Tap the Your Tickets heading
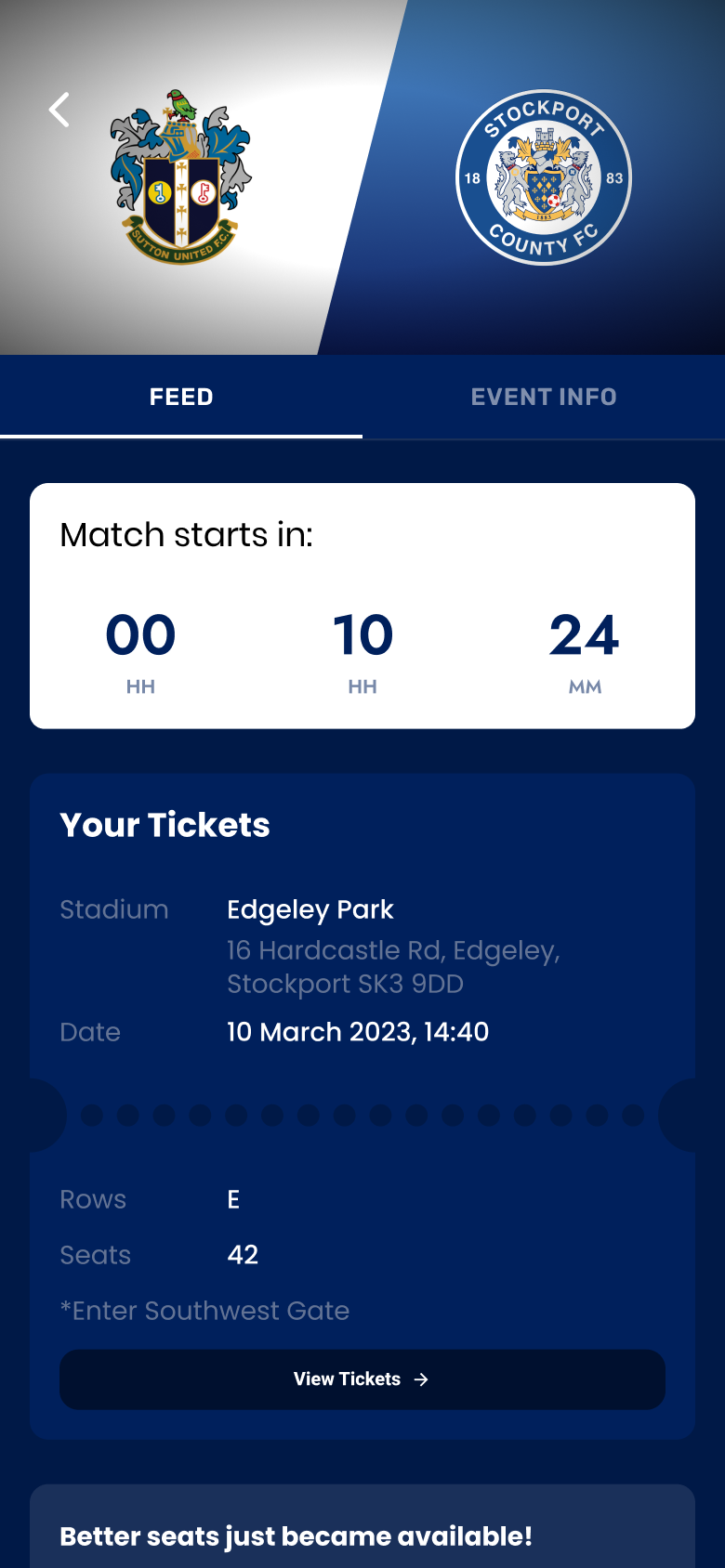725x1568 pixels. click(165, 825)
